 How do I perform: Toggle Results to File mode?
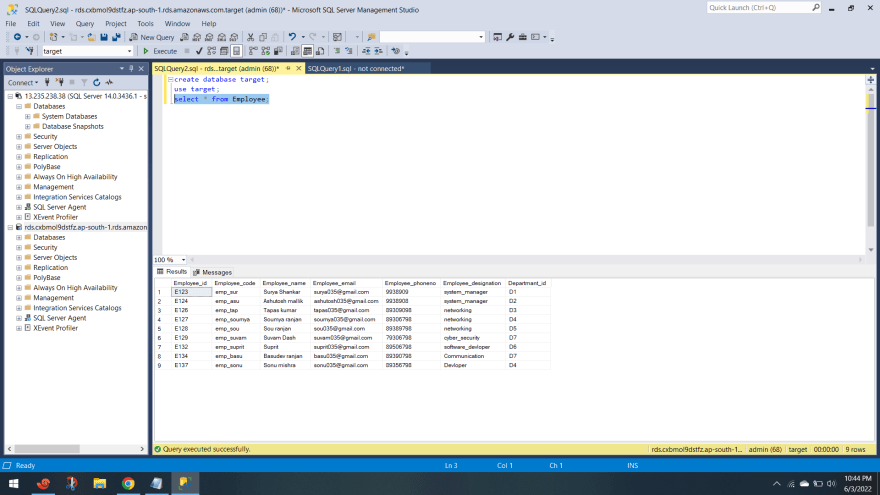pyautogui.click(x=320, y=51)
